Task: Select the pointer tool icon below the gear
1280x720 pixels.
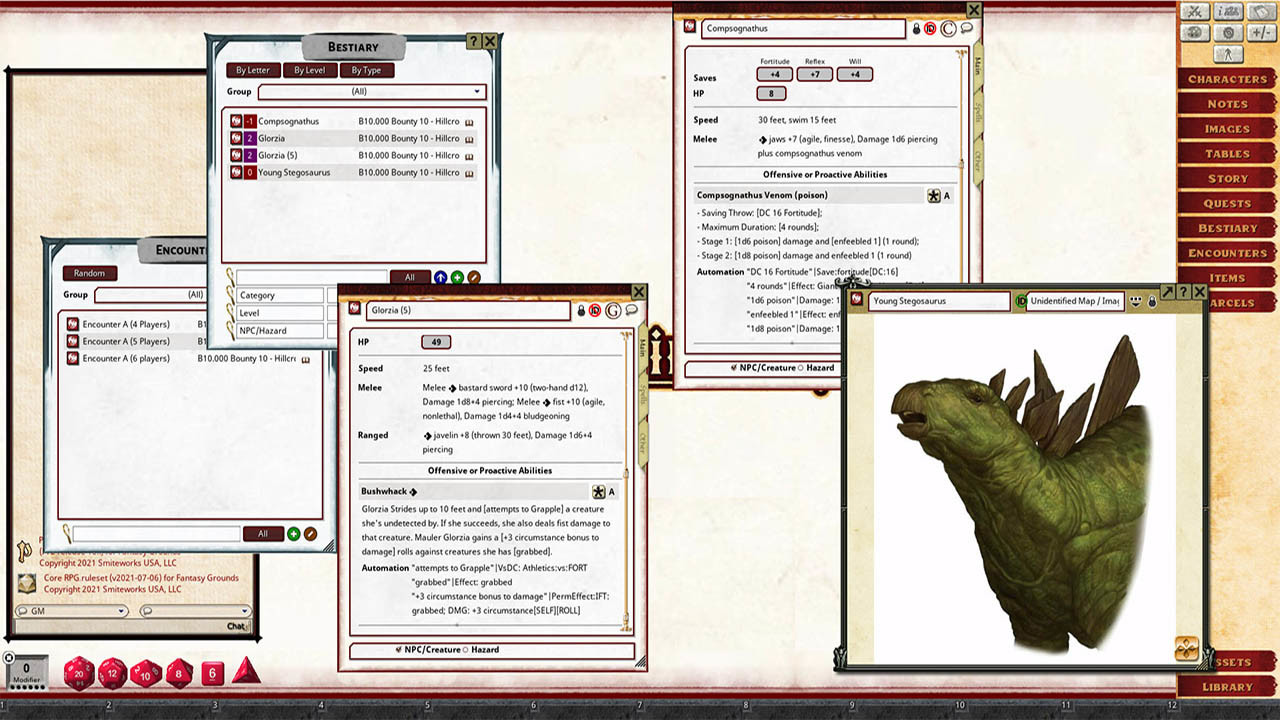Action: click(x=1228, y=54)
